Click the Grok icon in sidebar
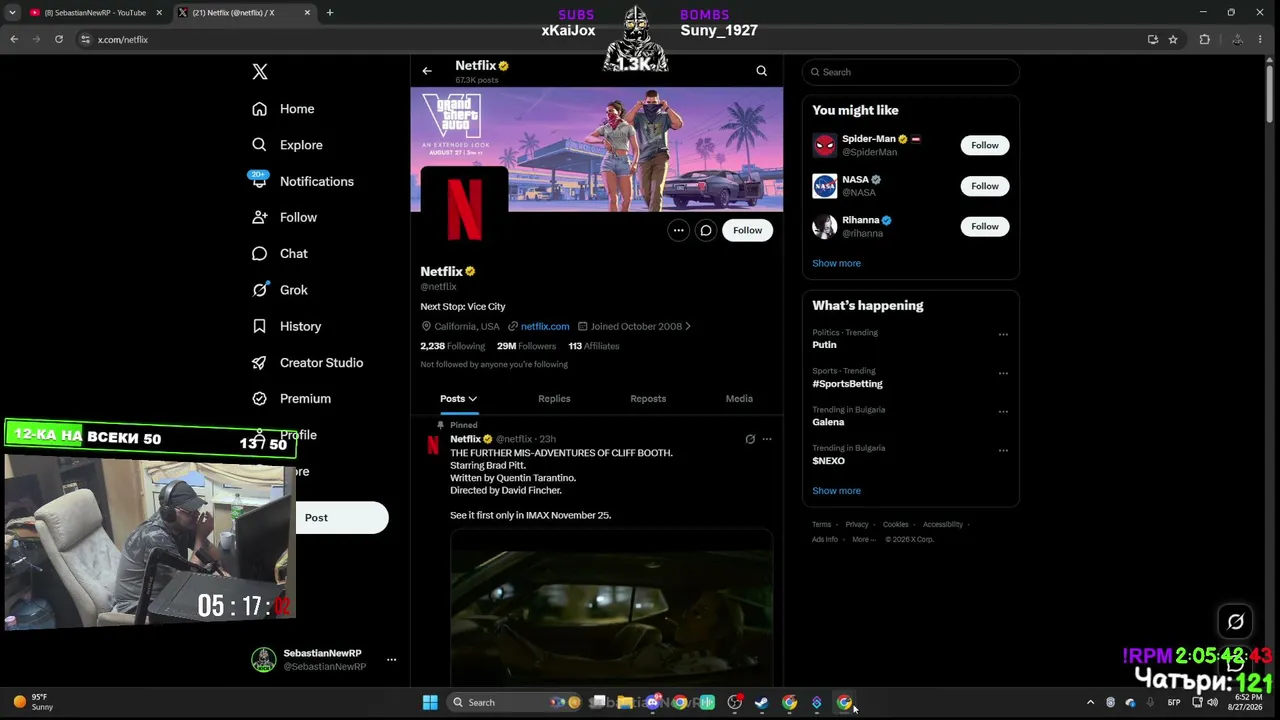Image resolution: width=1280 pixels, height=720 pixels. coord(260,290)
